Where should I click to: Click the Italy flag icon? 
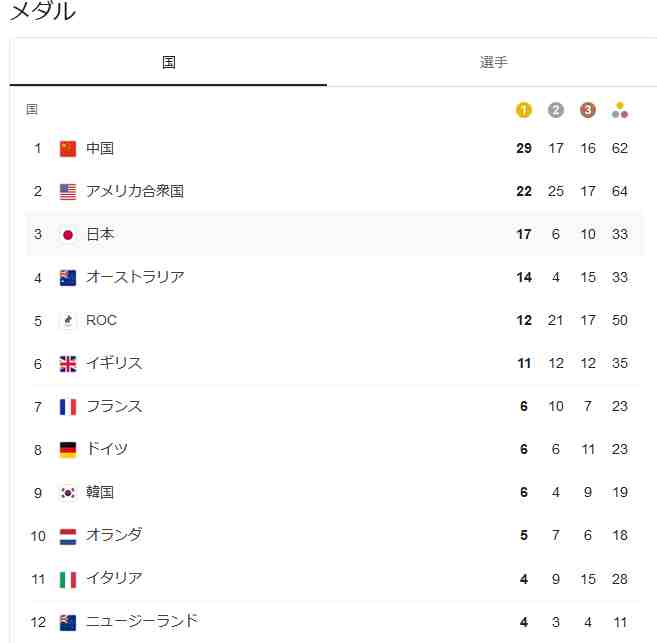(x=68, y=579)
